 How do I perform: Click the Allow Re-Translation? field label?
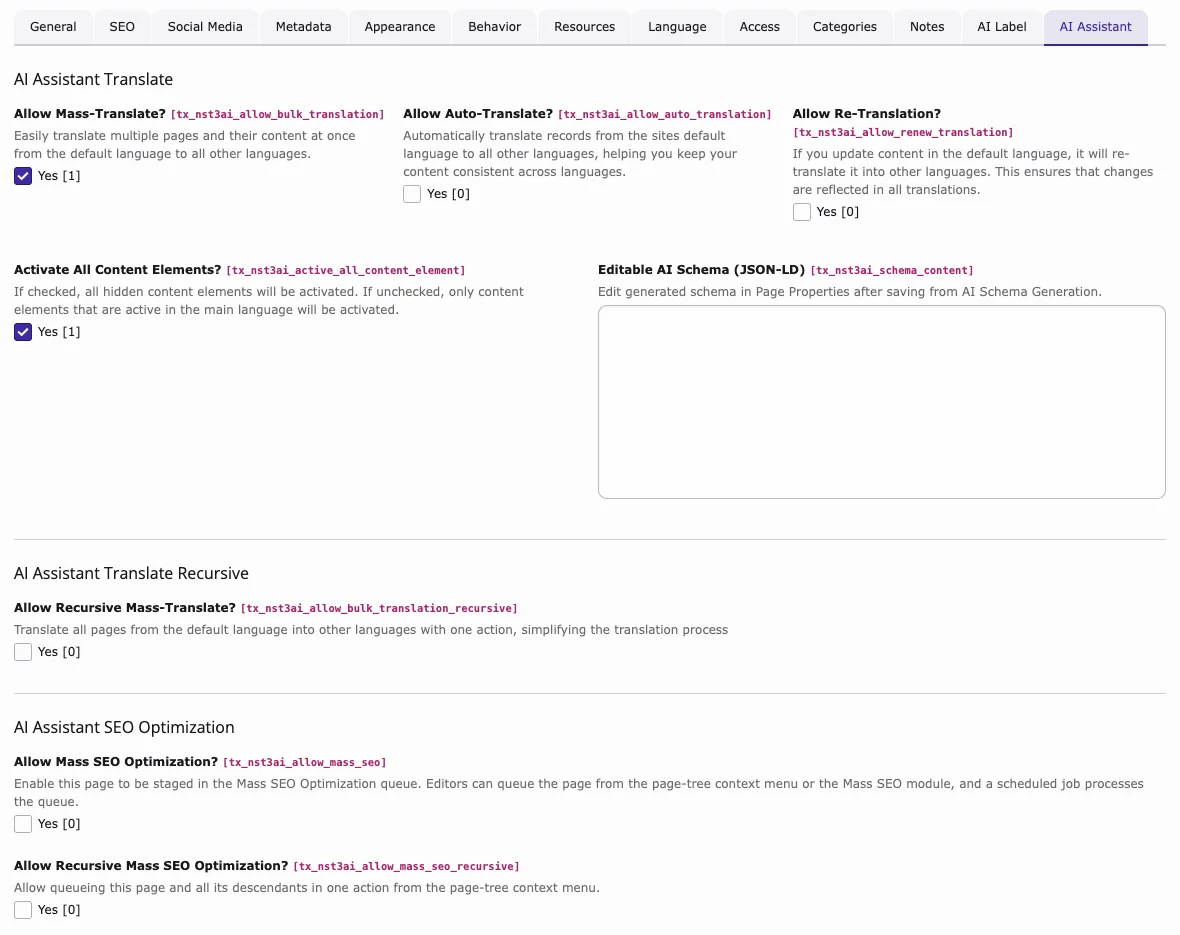pyautogui.click(x=866, y=114)
